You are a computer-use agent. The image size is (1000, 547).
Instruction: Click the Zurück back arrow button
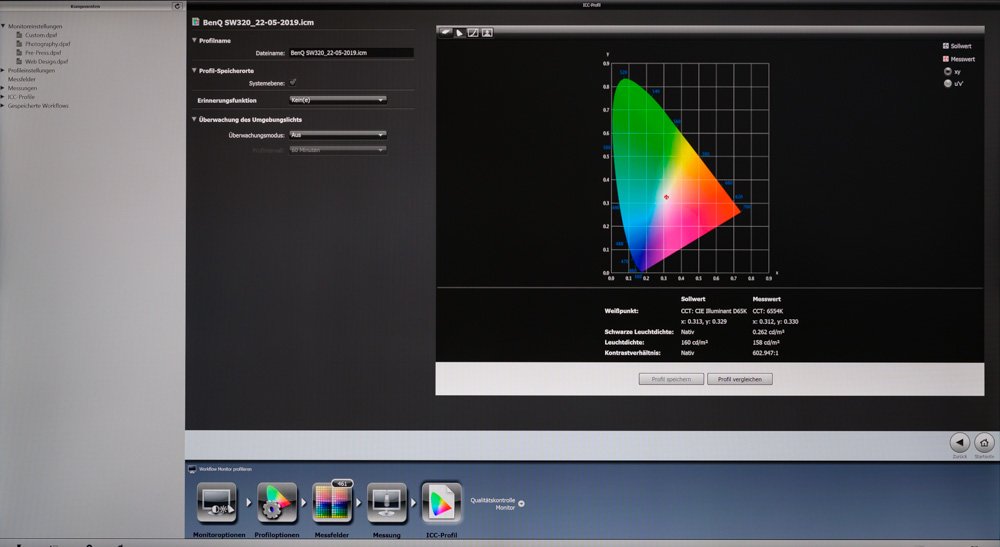point(959,442)
